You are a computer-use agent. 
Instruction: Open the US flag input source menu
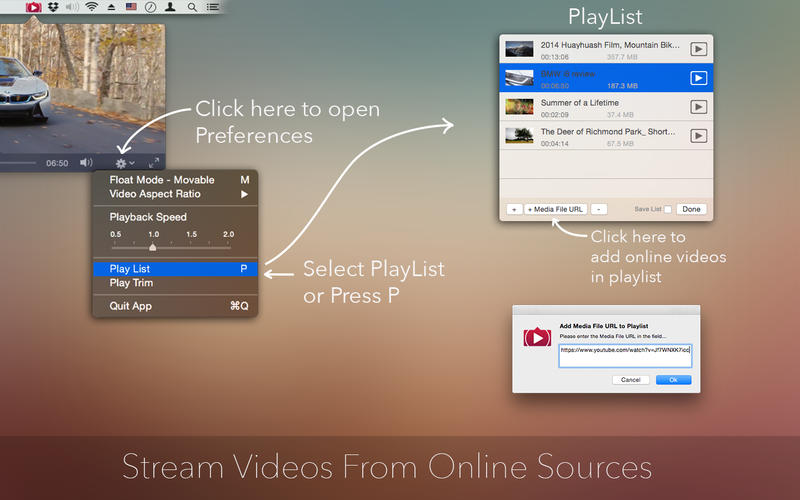point(131,7)
